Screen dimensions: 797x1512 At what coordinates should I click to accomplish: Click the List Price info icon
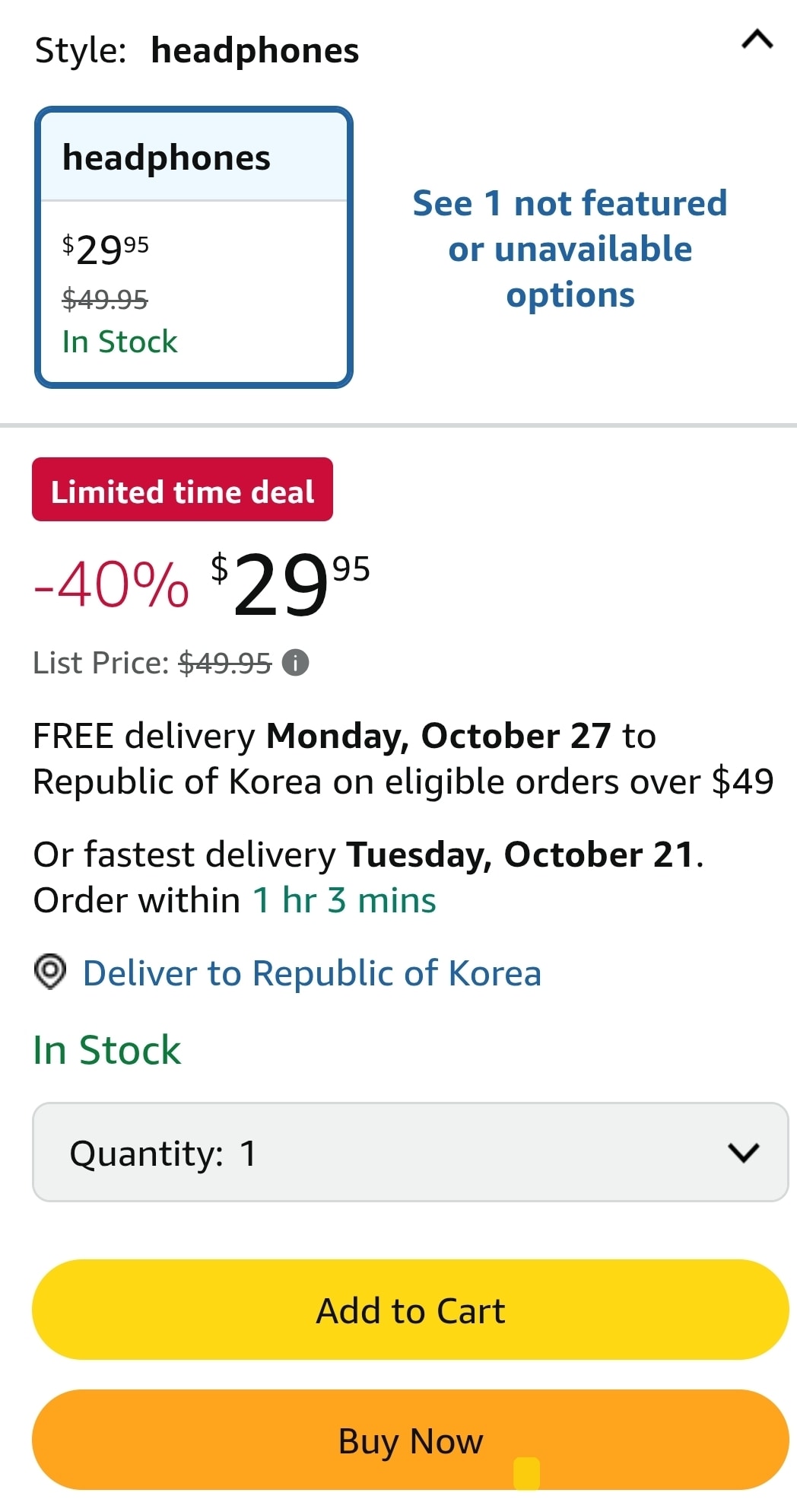click(296, 663)
